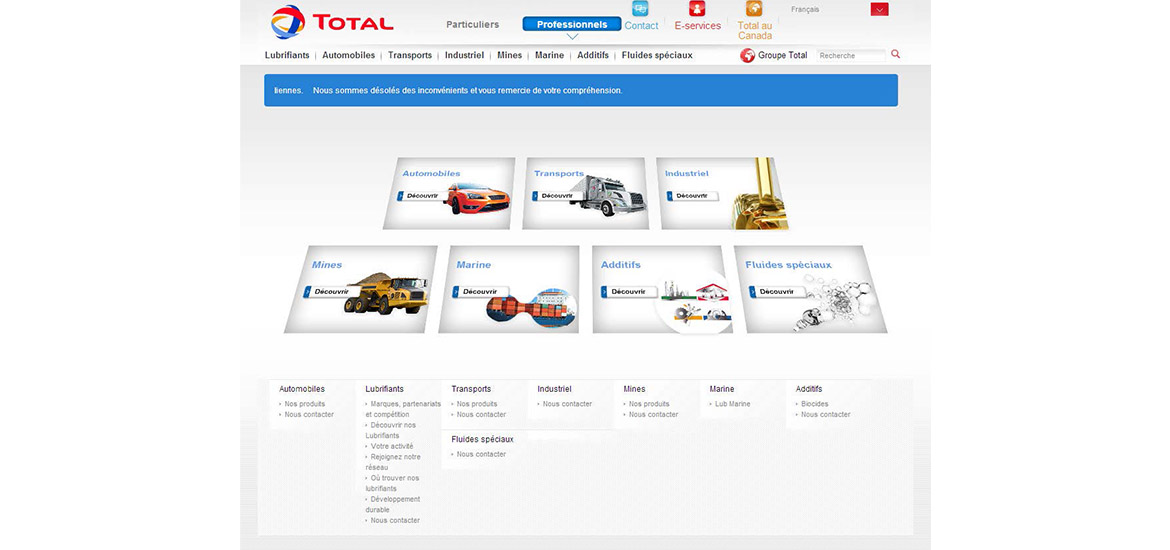Click the red E-services person icon

tap(697, 8)
